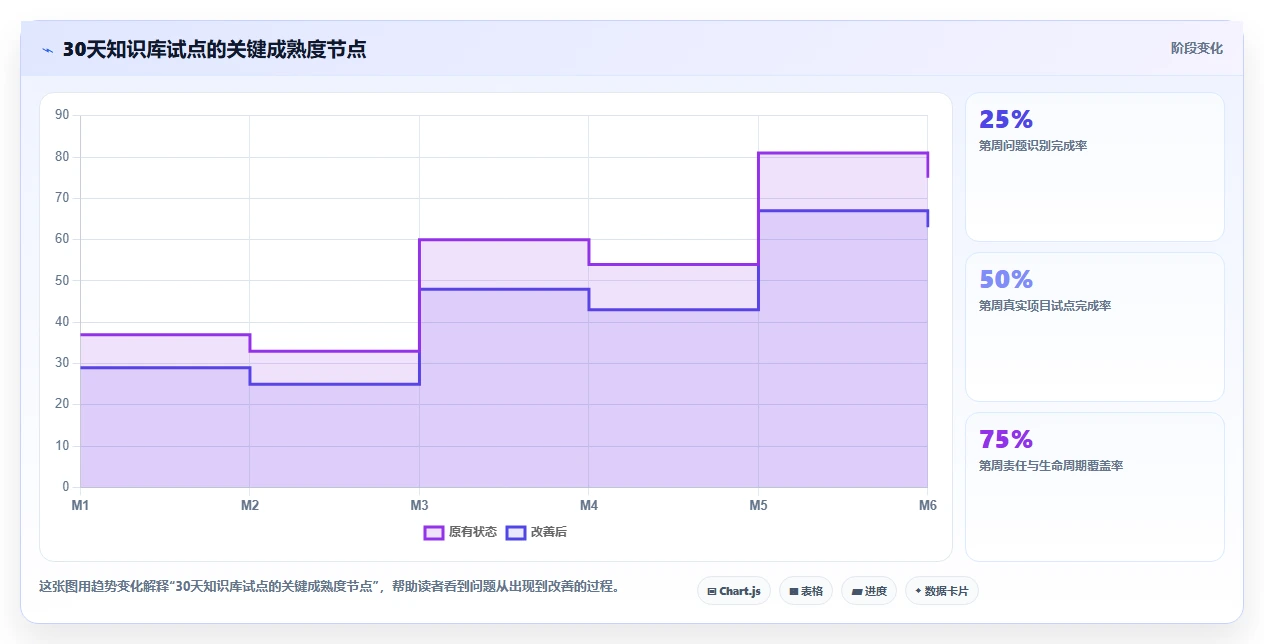Click the M2 x-axis label
The image size is (1264, 644).
250,506
